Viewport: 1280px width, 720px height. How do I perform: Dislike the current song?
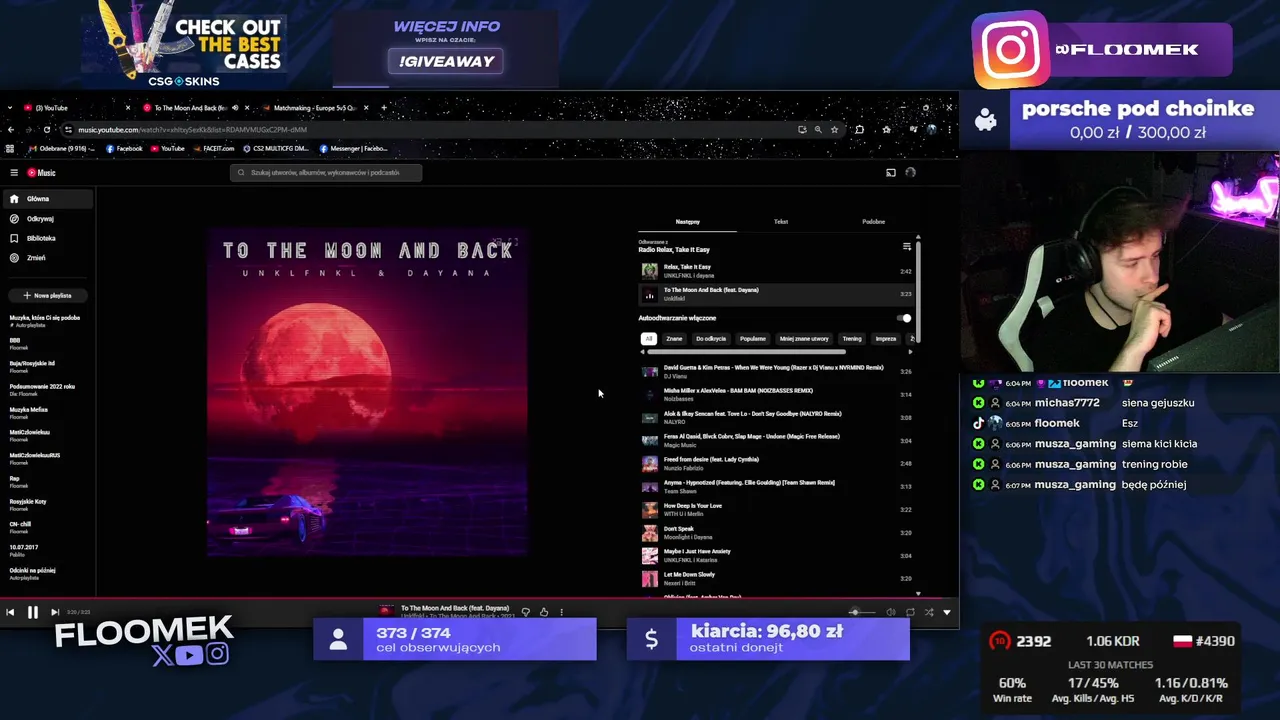coord(526,612)
